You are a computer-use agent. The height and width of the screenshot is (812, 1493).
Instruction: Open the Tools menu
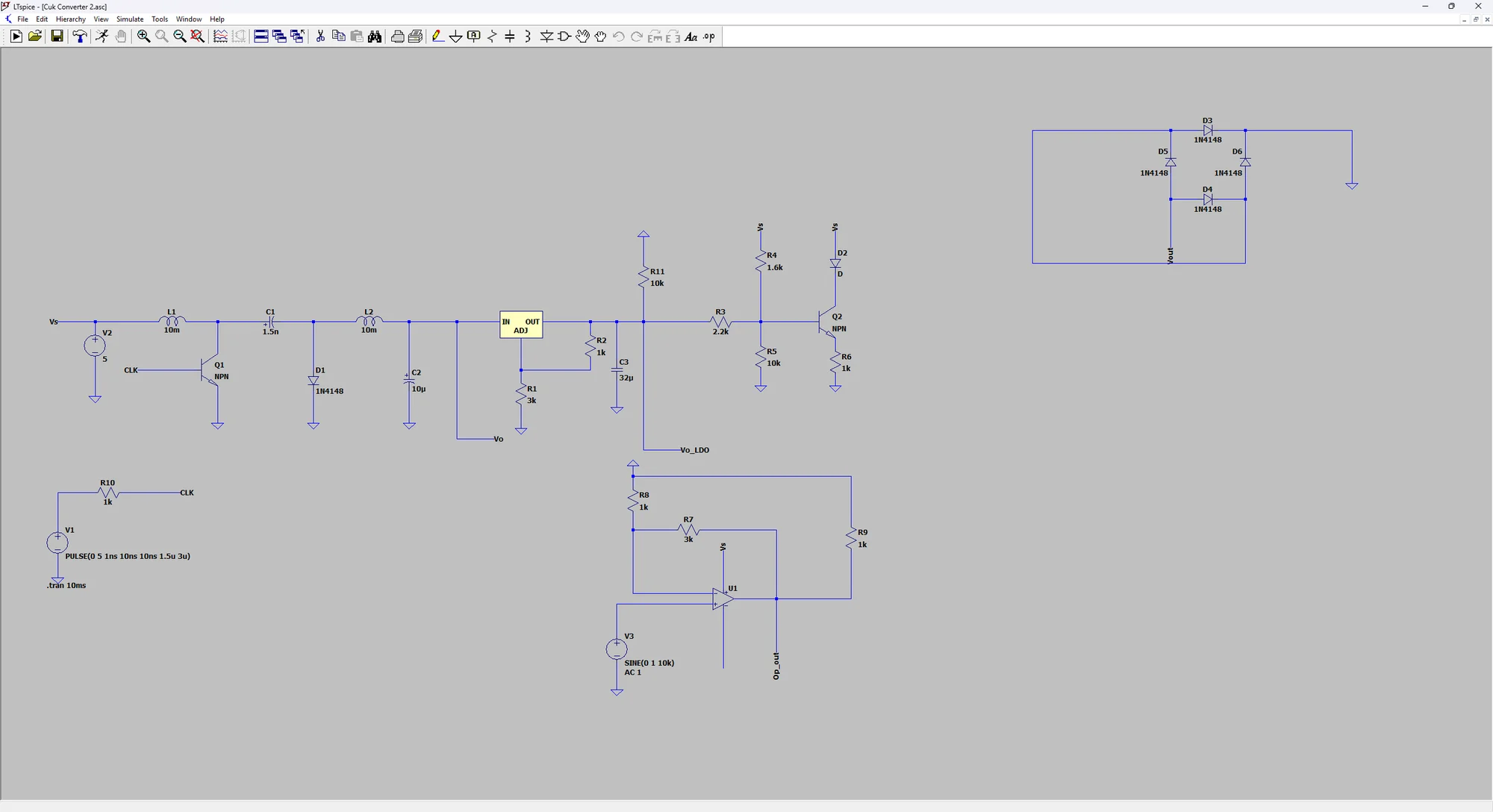(160, 19)
